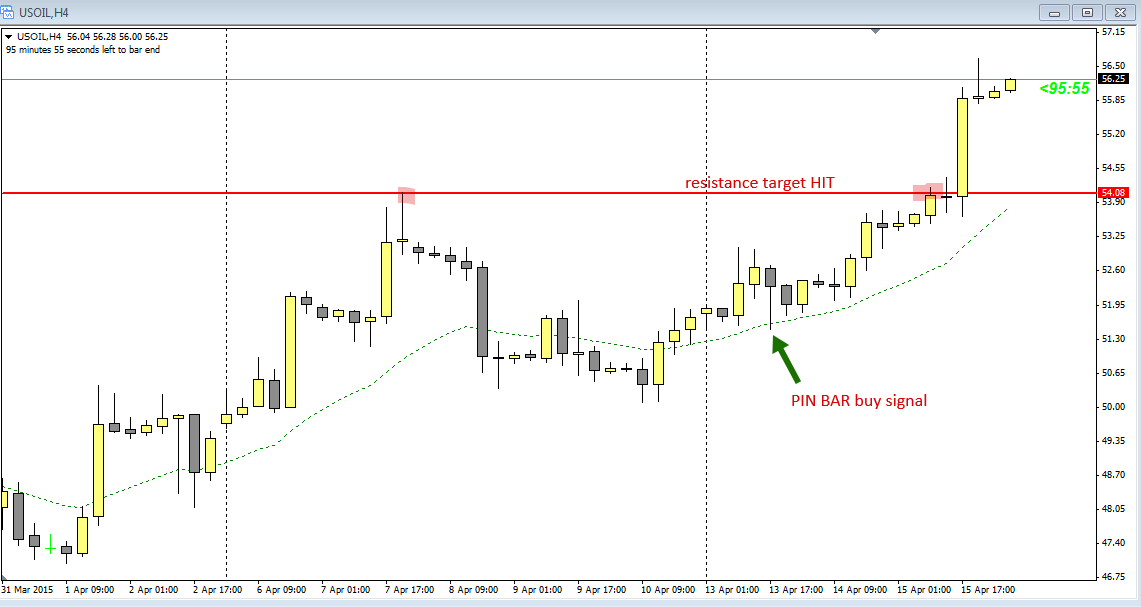Image resolution: width=1141 pixels, height=607 pixels.
Task: Click the '7 Apr 01:00' time axis label
Action: click(346, 590)
